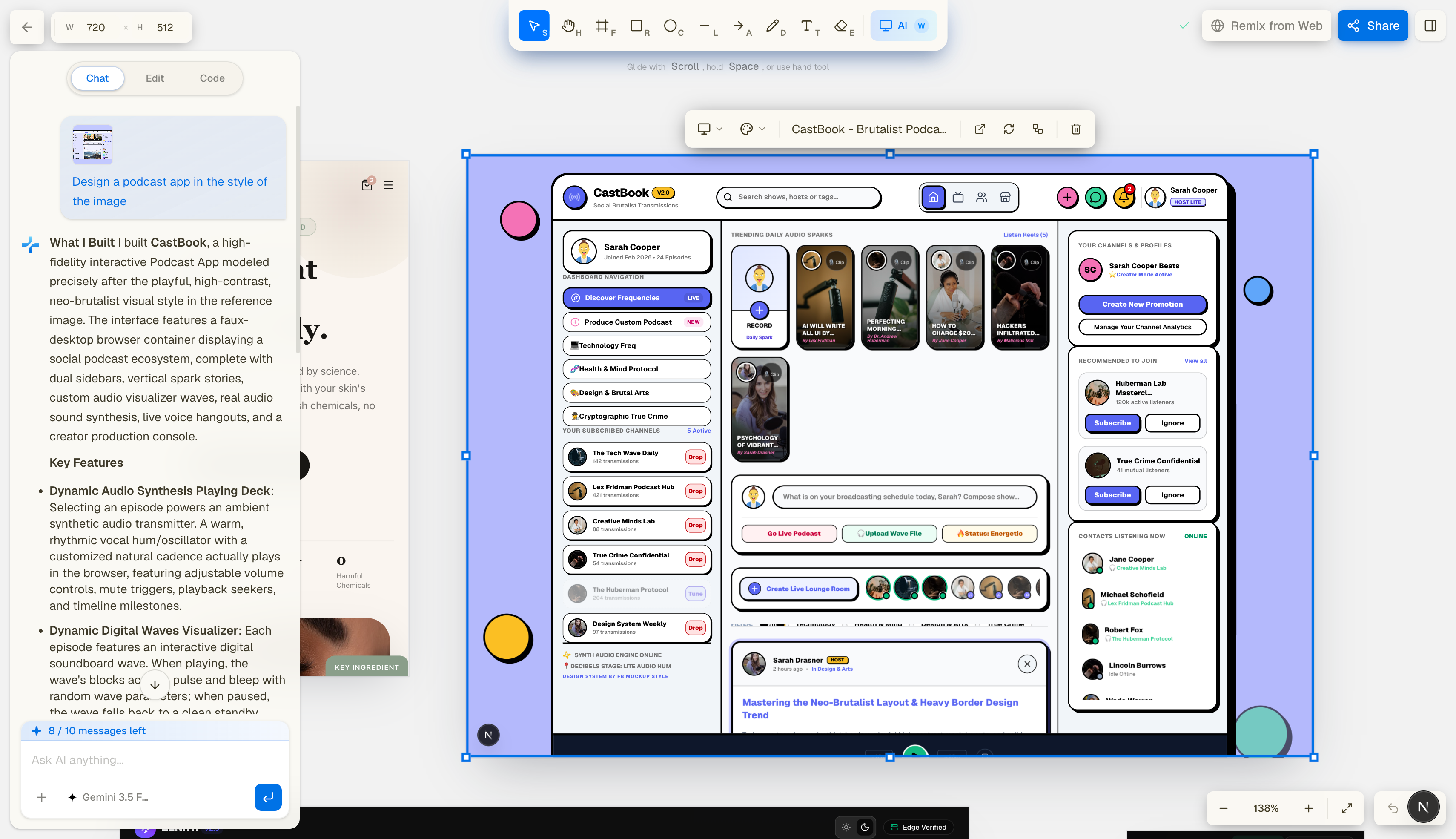Switch to dark mode moon toggle
This screenshot has width=1456, height=839.
click(865, 827)
